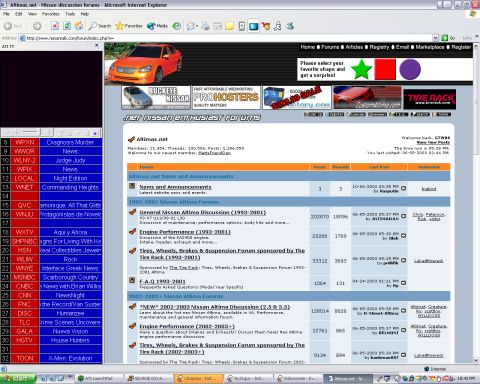Open the Tools menu
The image size is (480, 384).
point(70,14)
